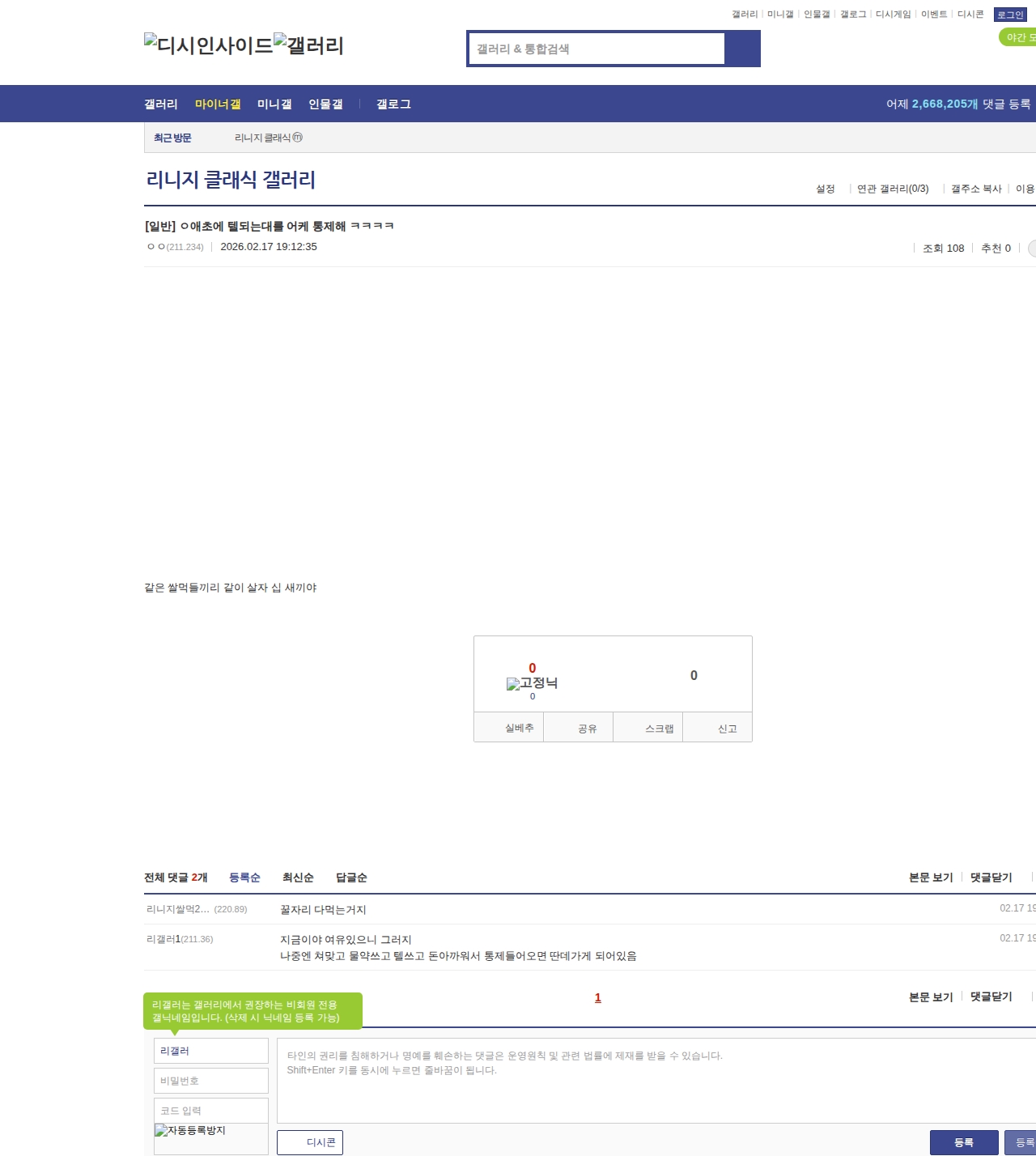Click the search button beside the search box
1036x1156 pixels.
tap(742, 49)
